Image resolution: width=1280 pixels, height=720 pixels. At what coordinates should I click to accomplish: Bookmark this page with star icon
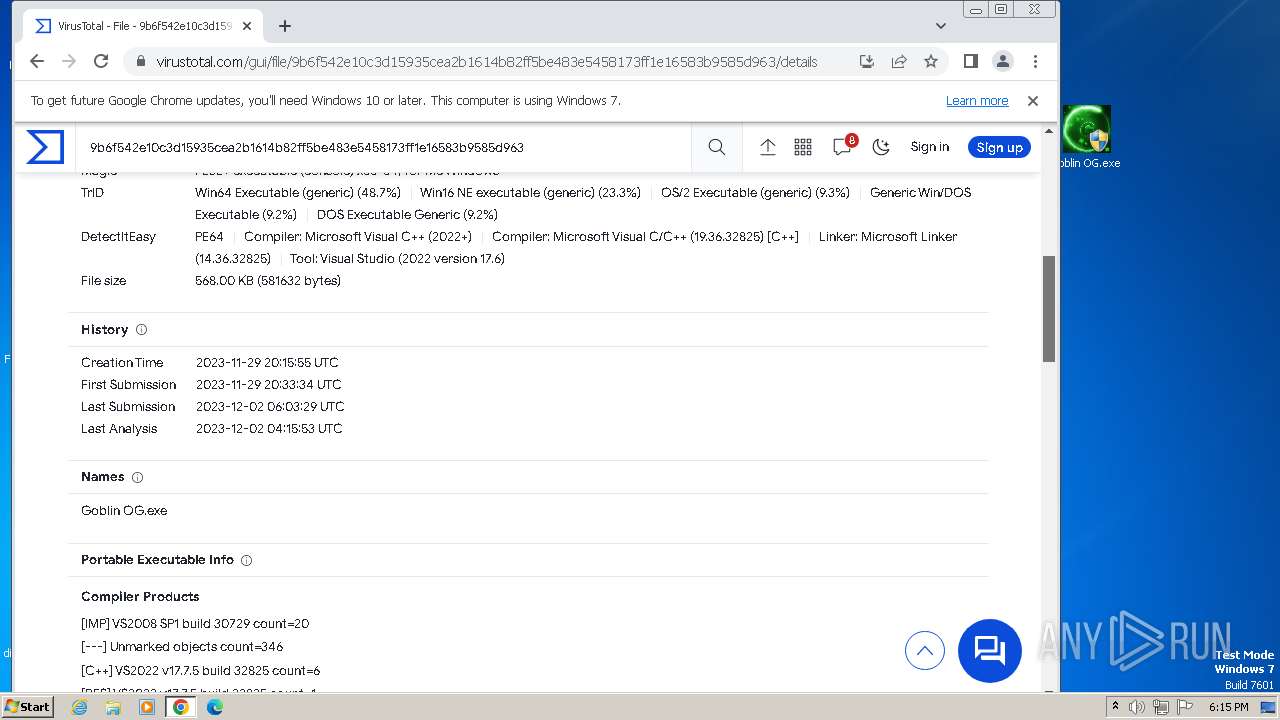(931, 61)
